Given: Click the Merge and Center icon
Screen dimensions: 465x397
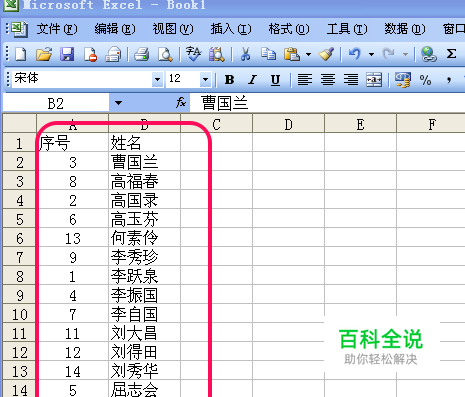Looking at the screenshot, I should 374,80.
